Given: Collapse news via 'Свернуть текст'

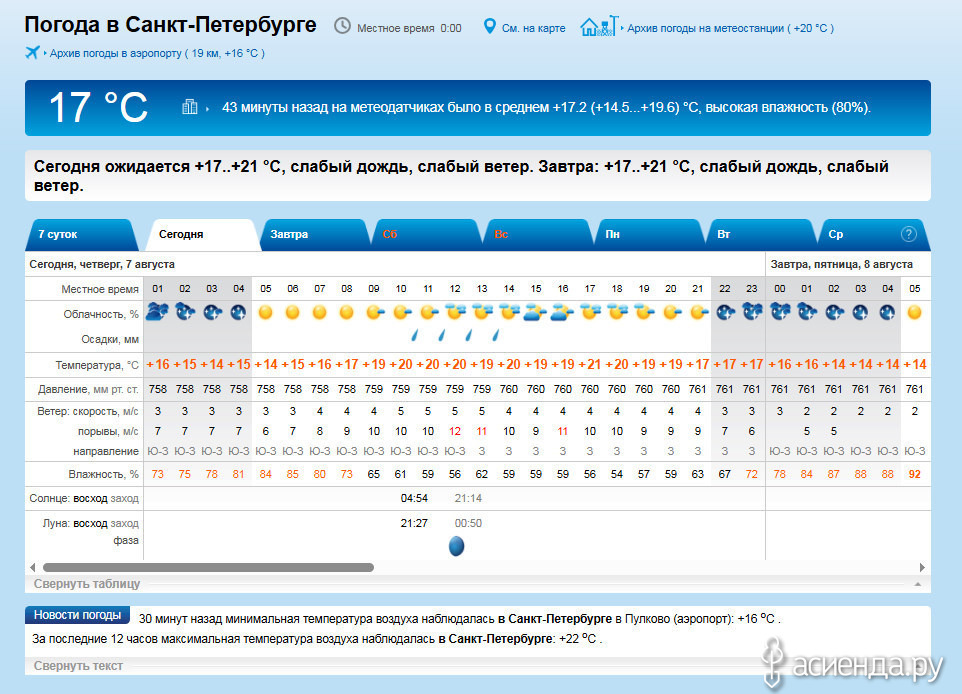Looking at the screenshot, I should coord(78,666).
